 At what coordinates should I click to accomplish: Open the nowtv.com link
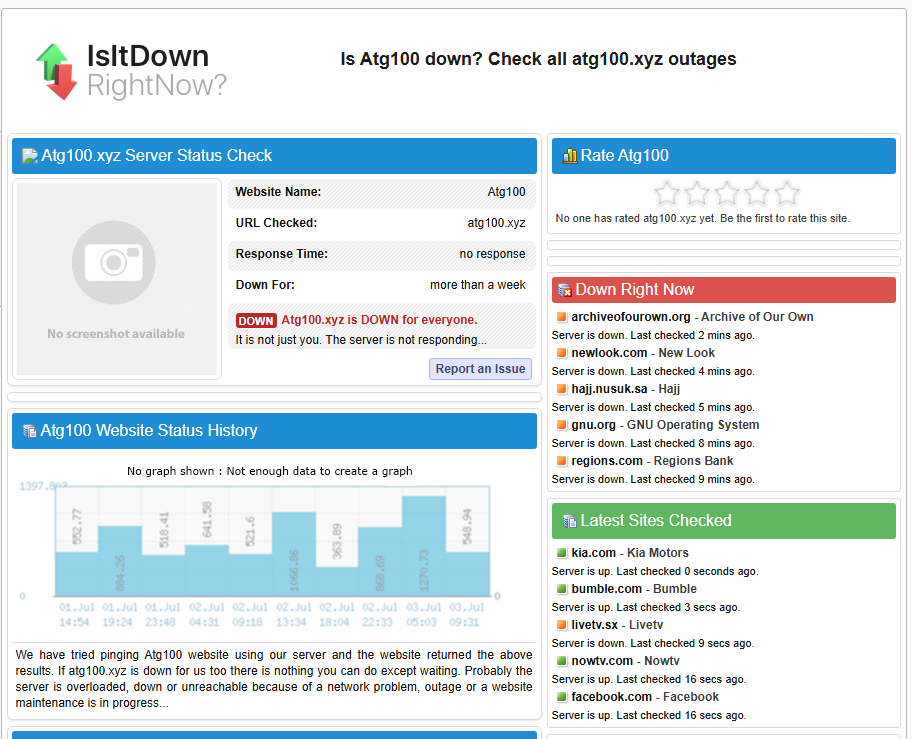click(x=602, y=661)
